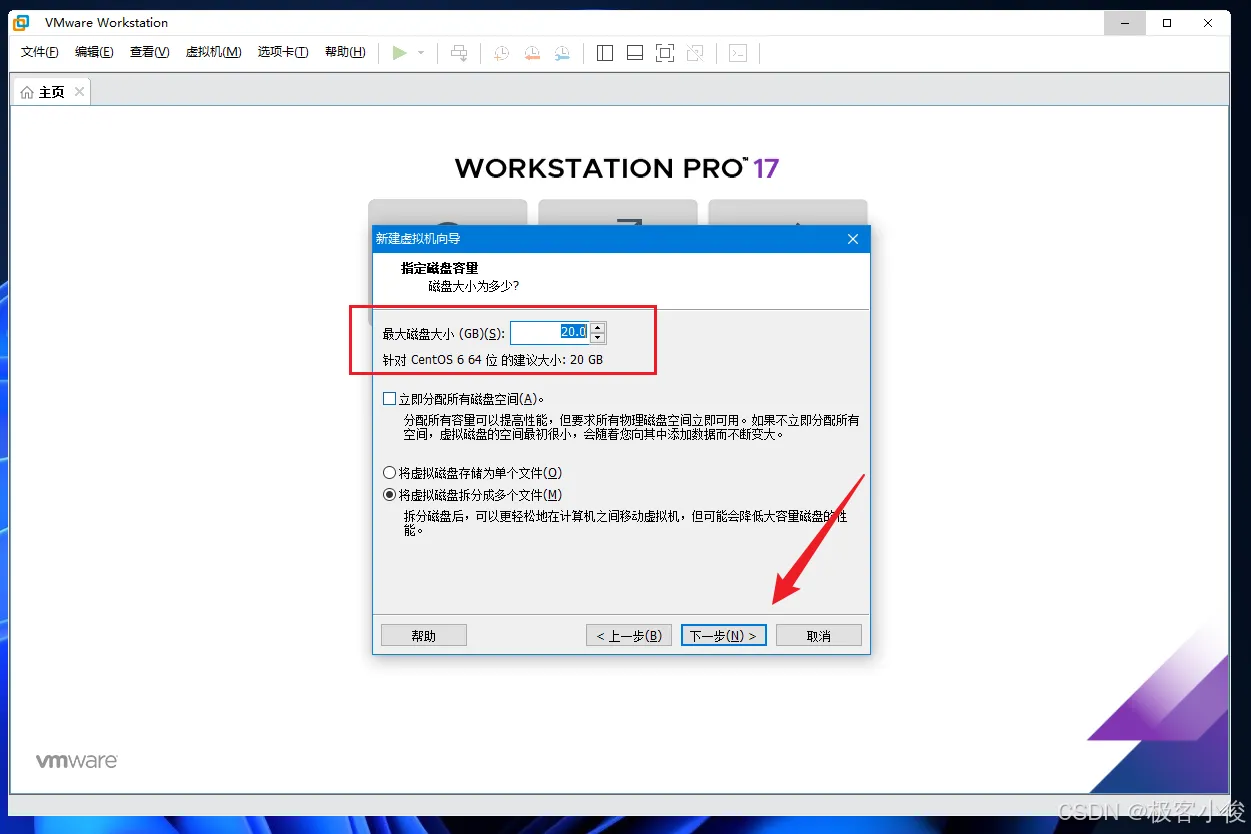Open the power options dropdown arrow
1251x834 pixels.
point(421,53)
